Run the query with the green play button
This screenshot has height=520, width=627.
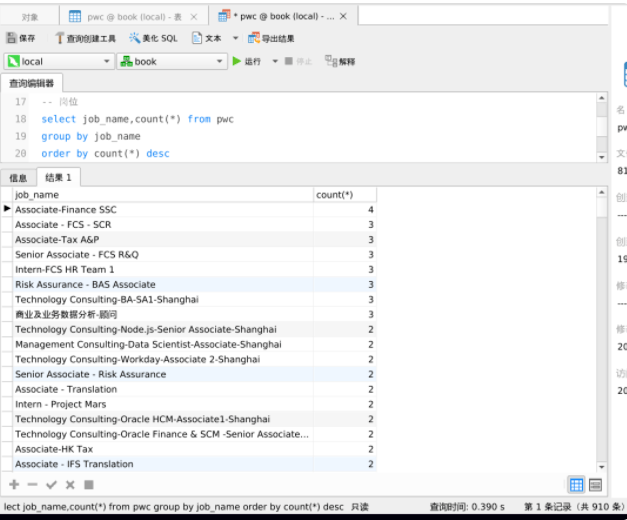point(237,61)
